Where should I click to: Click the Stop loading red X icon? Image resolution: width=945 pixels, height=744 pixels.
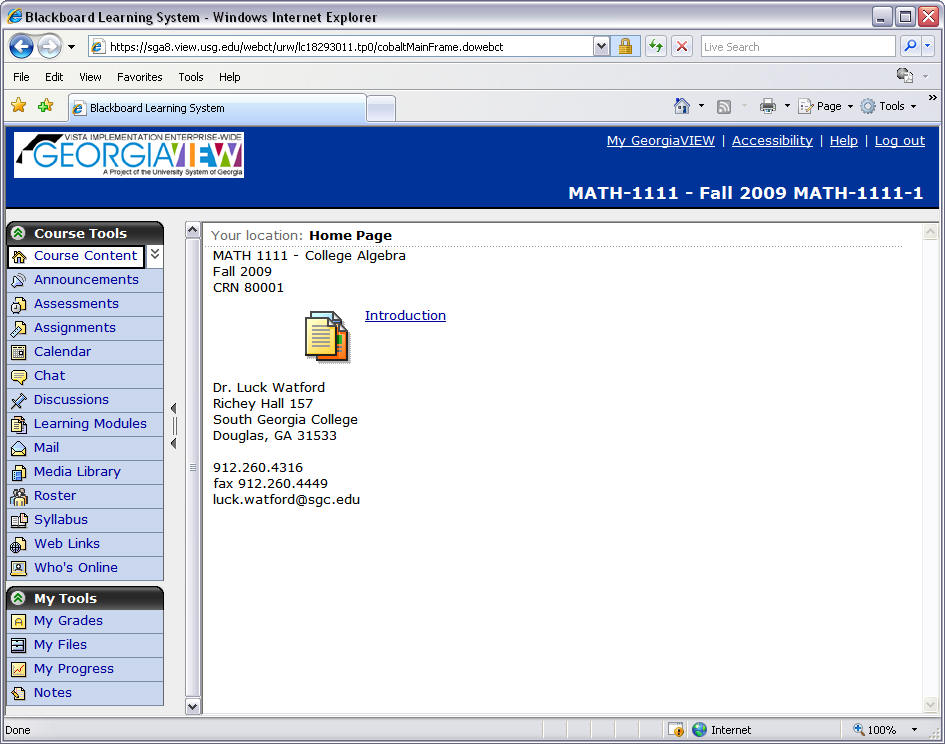682,46
